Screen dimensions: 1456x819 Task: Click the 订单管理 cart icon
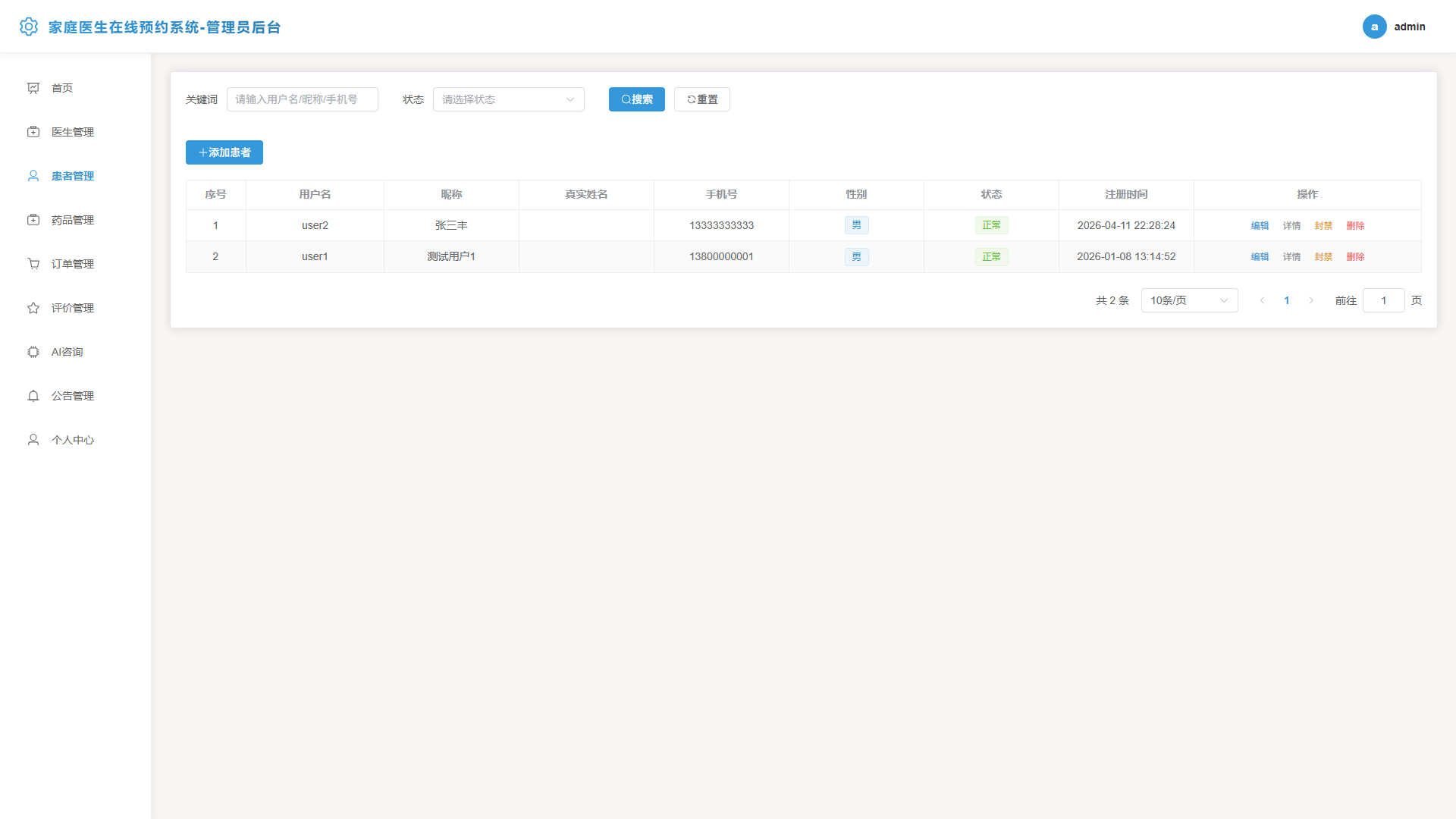point(33,264)
